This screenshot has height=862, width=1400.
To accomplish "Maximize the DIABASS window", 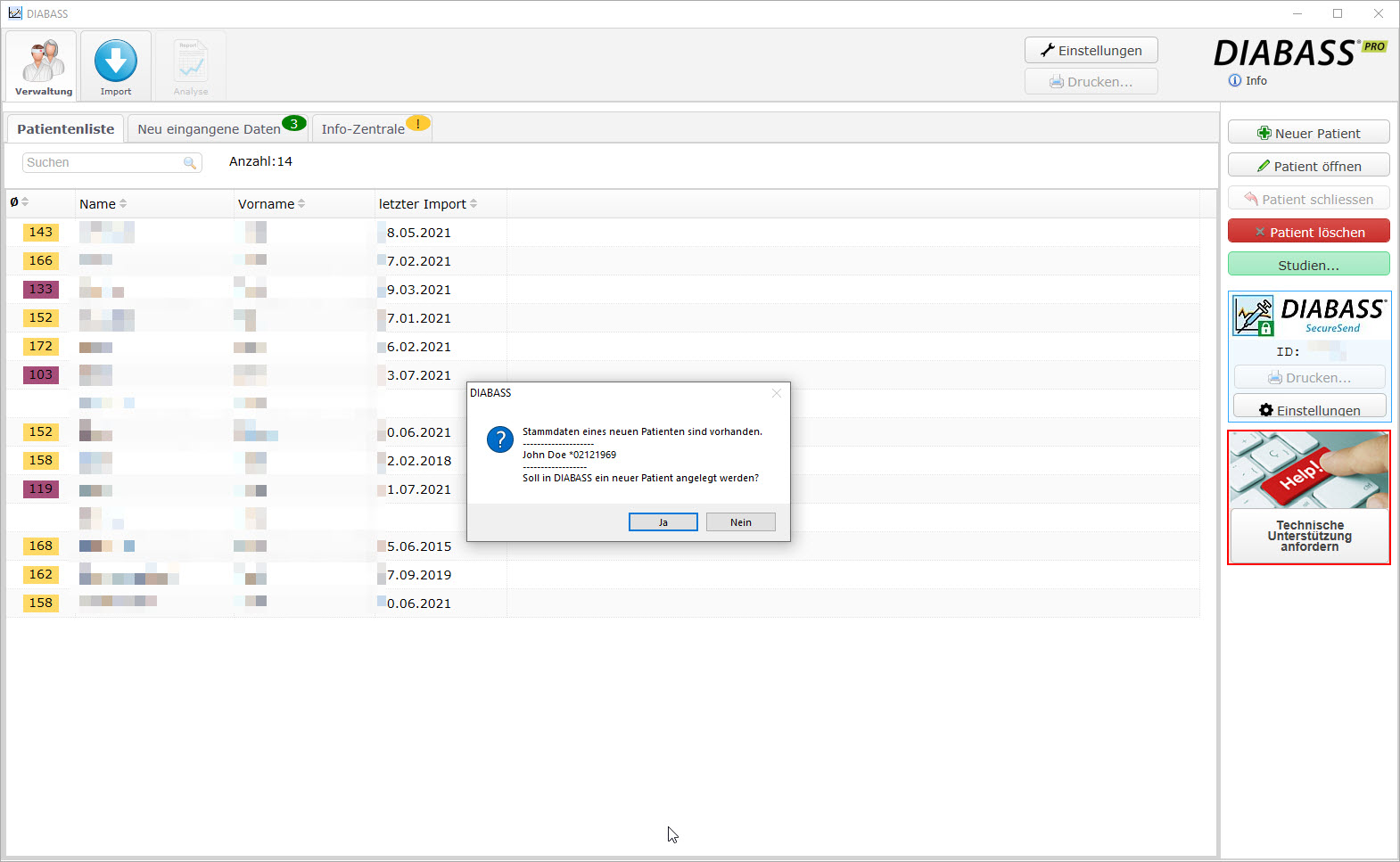I will 1338,13.
